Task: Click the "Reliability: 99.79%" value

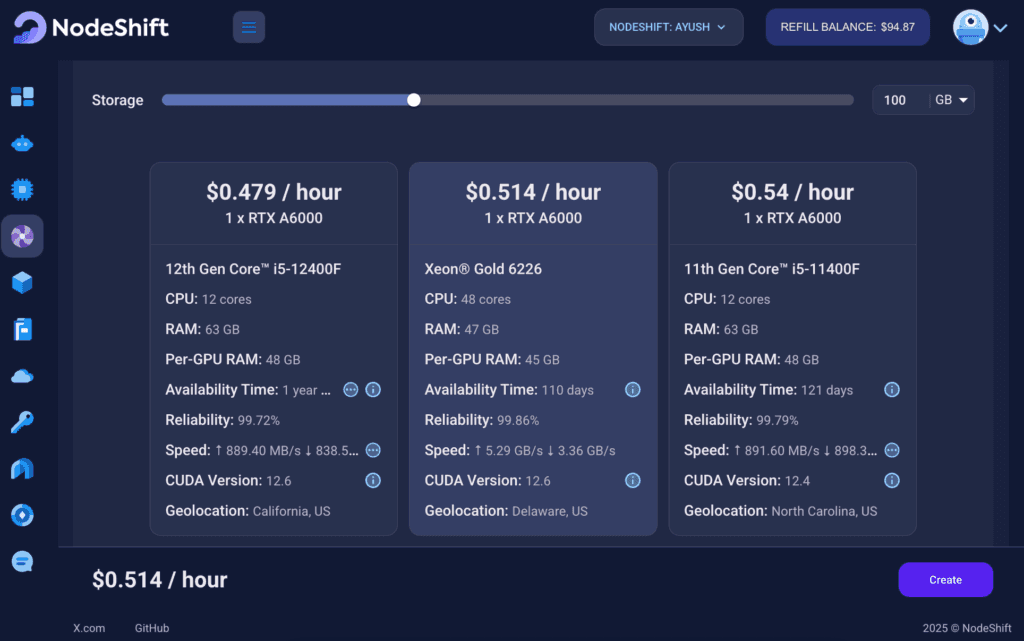Action: (x=741, y=420)
